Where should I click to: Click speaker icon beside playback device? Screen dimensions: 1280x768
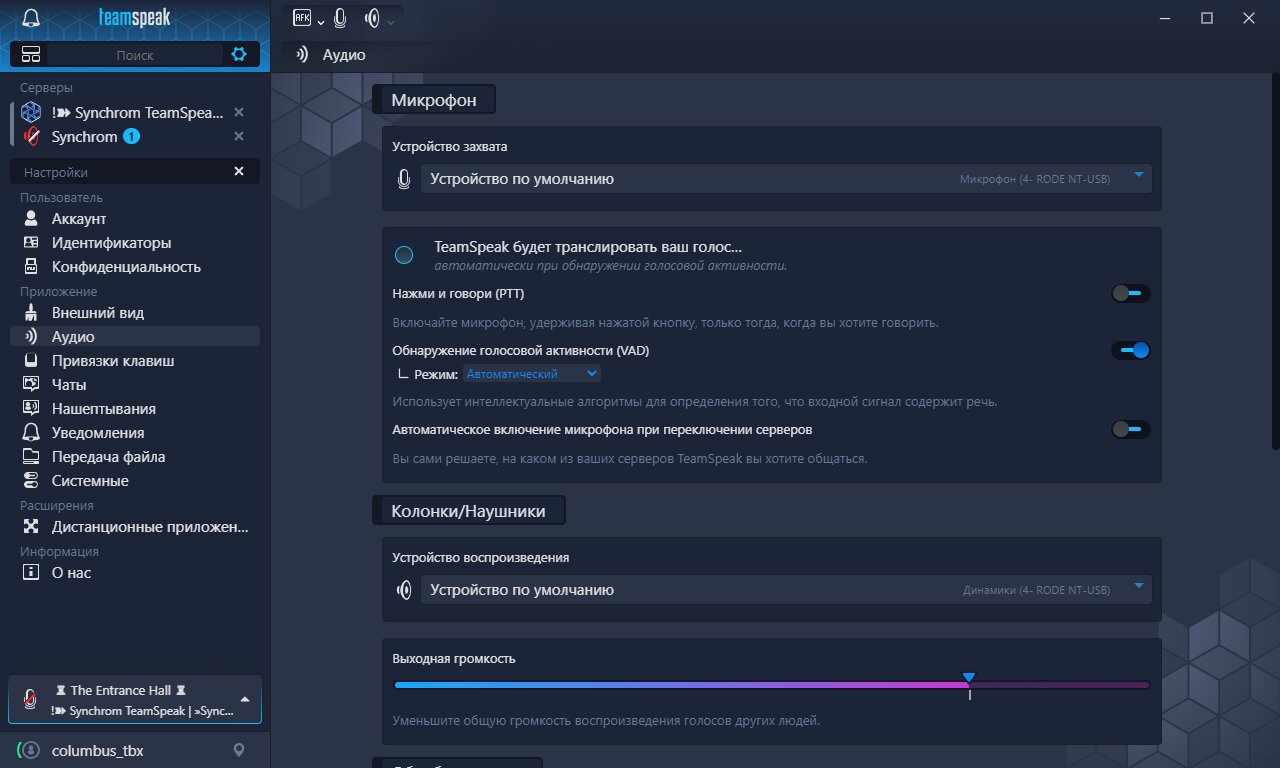(403, 590)
